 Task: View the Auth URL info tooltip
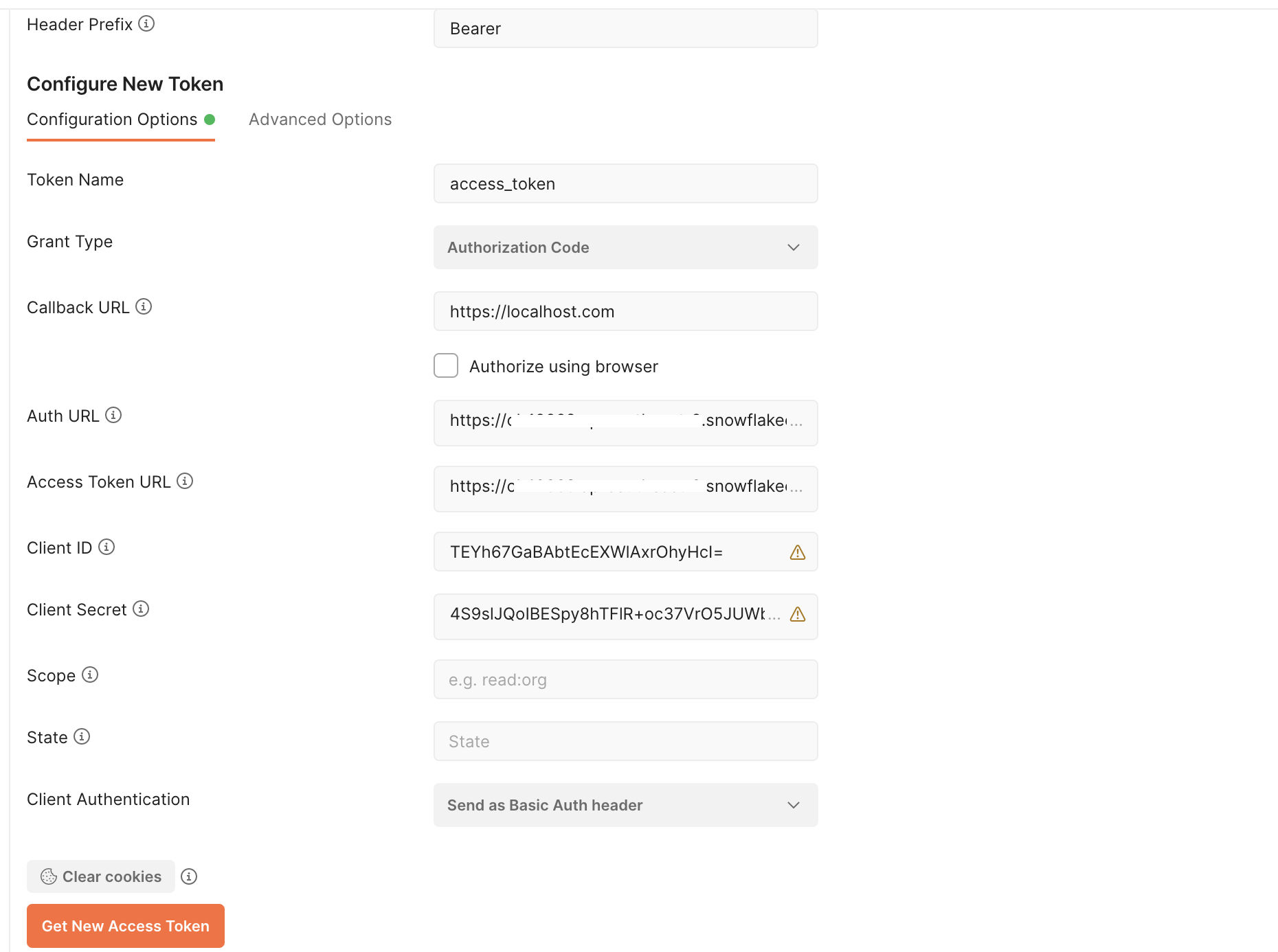pyautogui.click(x=113, y=414)
